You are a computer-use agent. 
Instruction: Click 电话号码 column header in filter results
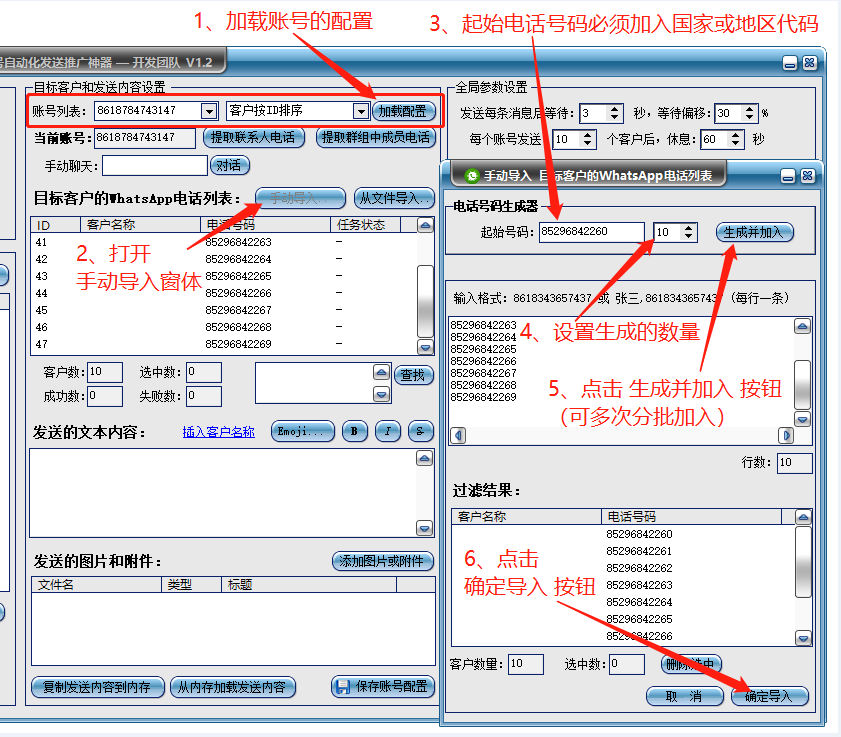point(691,516)
